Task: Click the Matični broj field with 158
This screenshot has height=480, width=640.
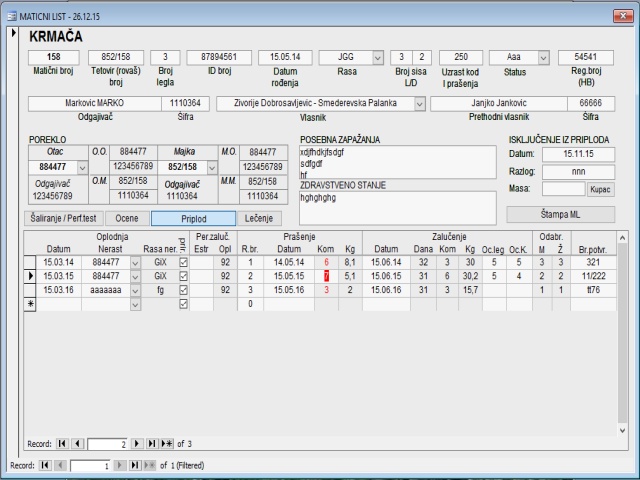Action: [54, 58]
